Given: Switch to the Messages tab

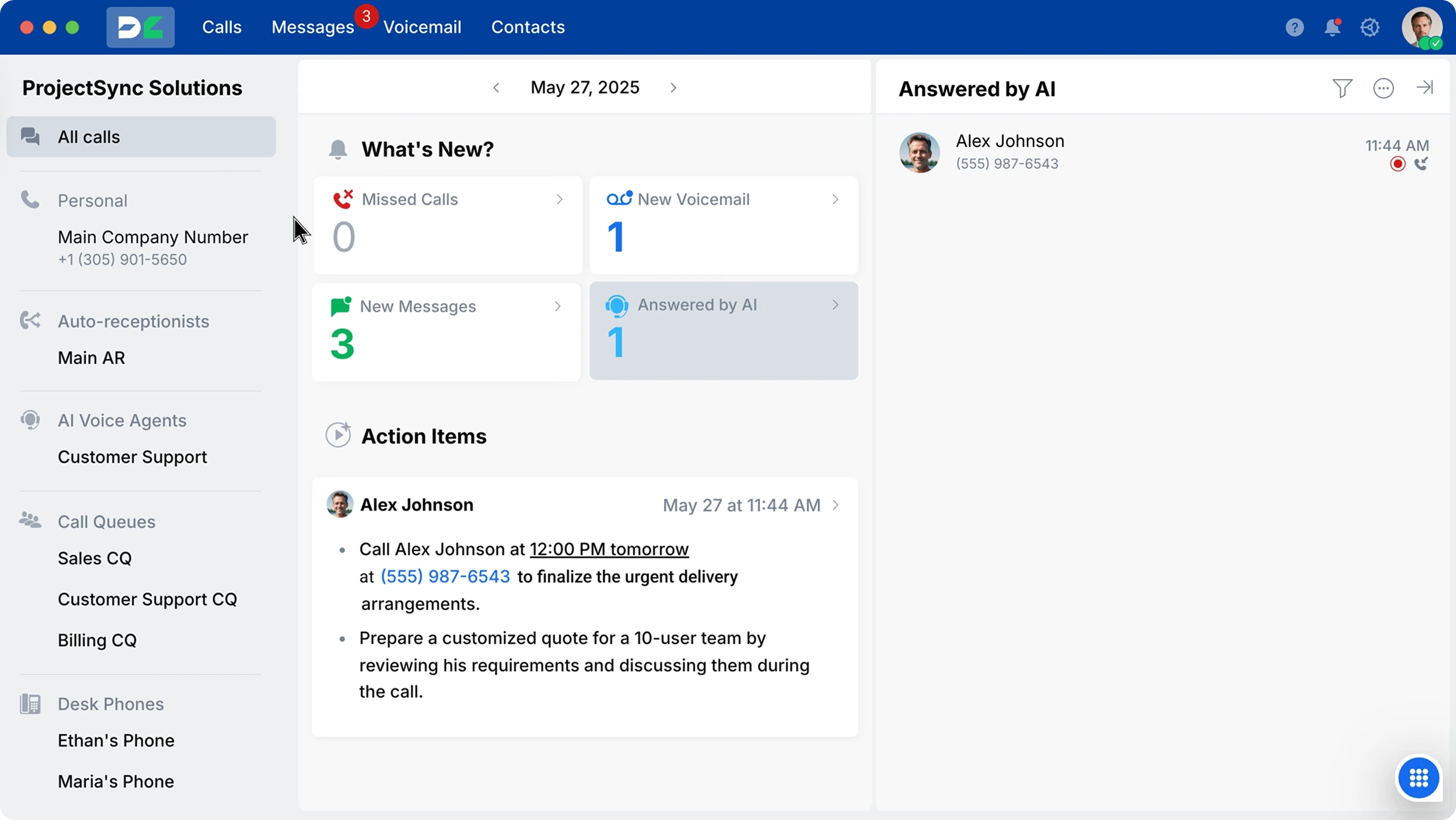Looking at the screenshot, I should tap(312, 27).
